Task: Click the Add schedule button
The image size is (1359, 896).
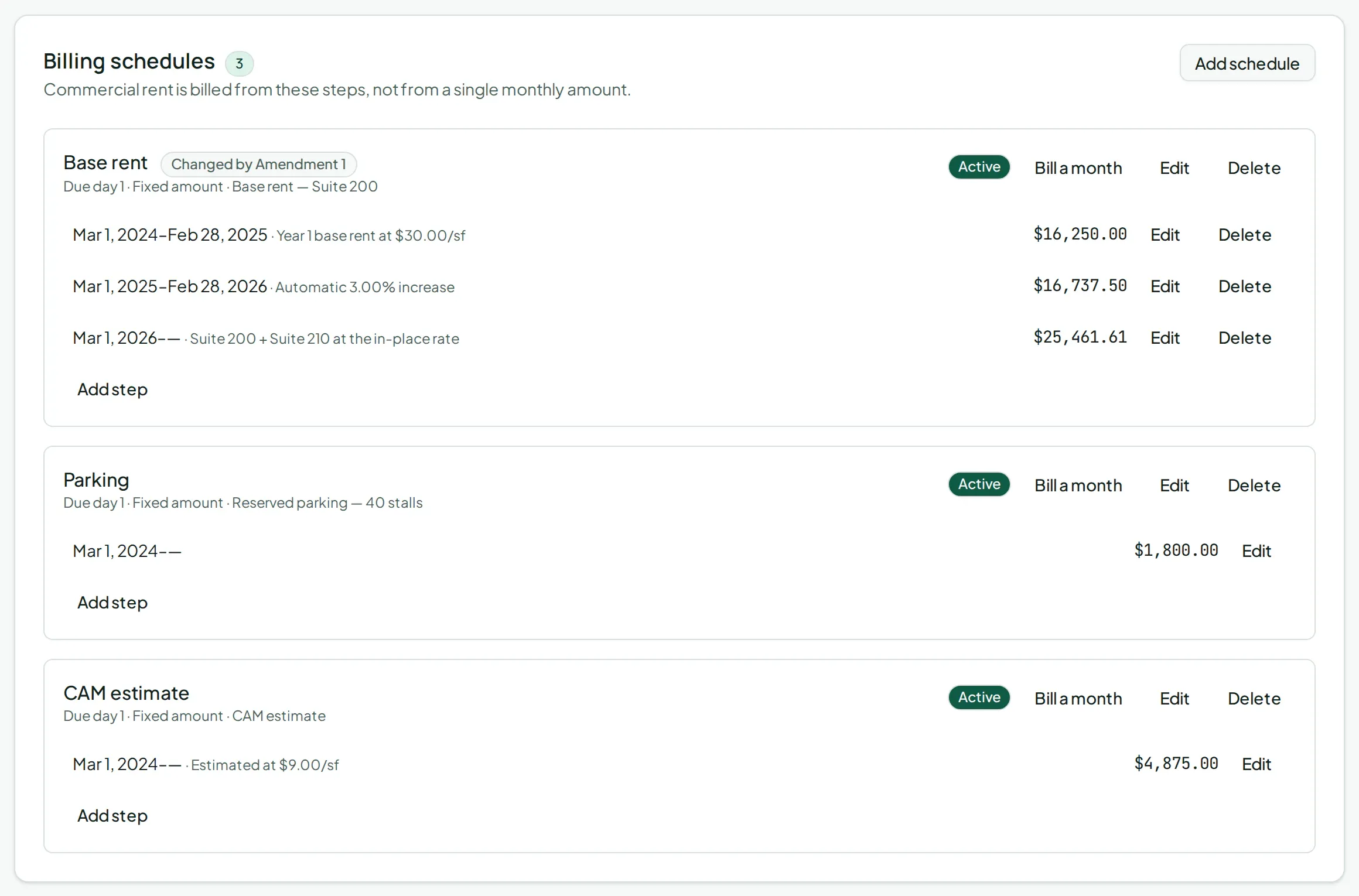Action: point(1247,63)
